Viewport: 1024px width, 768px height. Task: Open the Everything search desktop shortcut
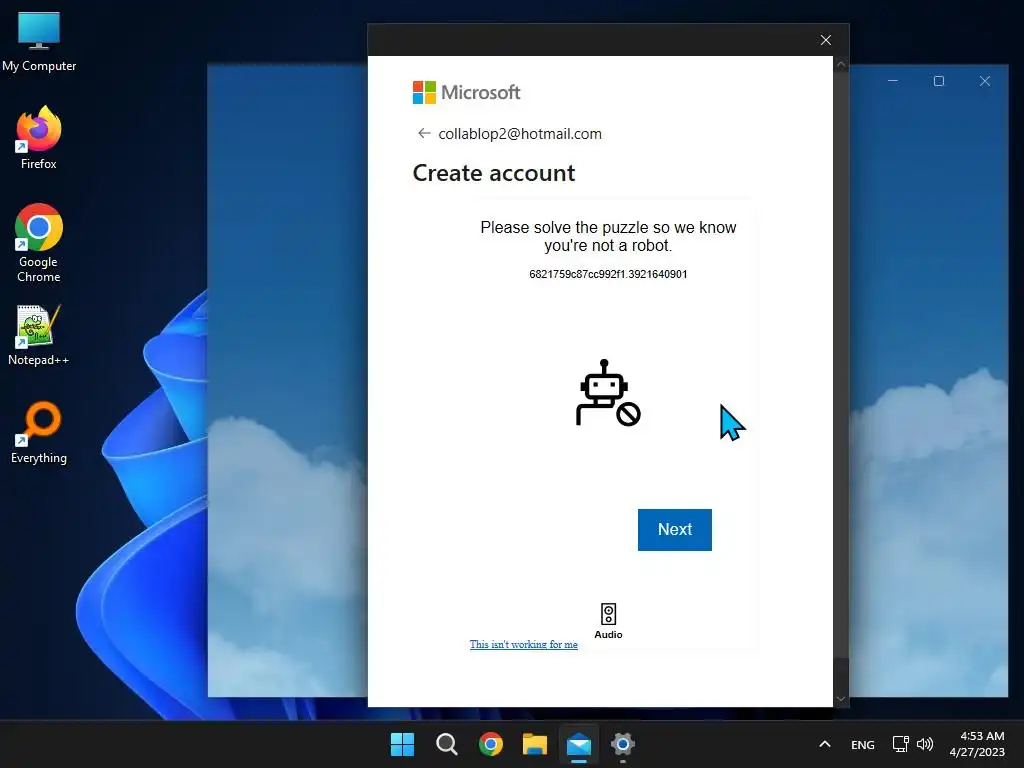pos(39,432)
